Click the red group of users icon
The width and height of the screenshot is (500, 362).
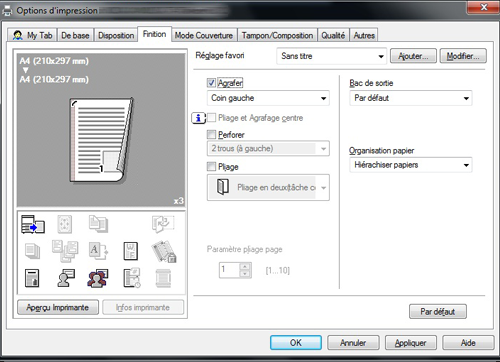tap(98, 278)
